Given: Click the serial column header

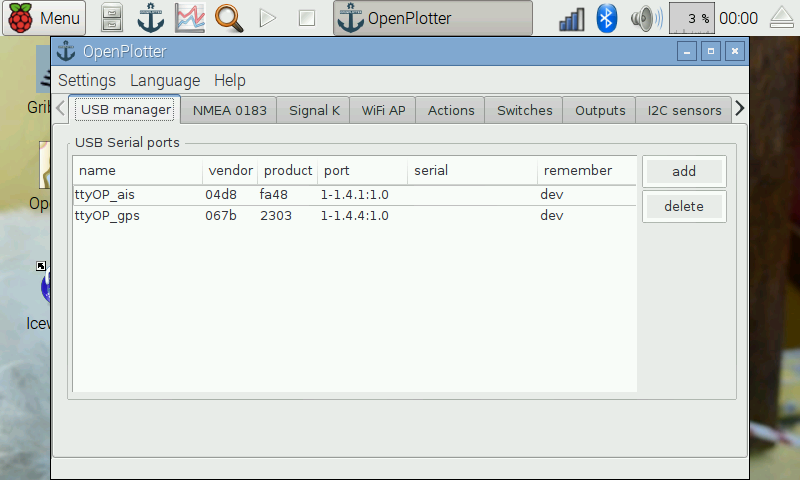Looking at the screenshot, I should pyautogui.click(x=472, y=170).
